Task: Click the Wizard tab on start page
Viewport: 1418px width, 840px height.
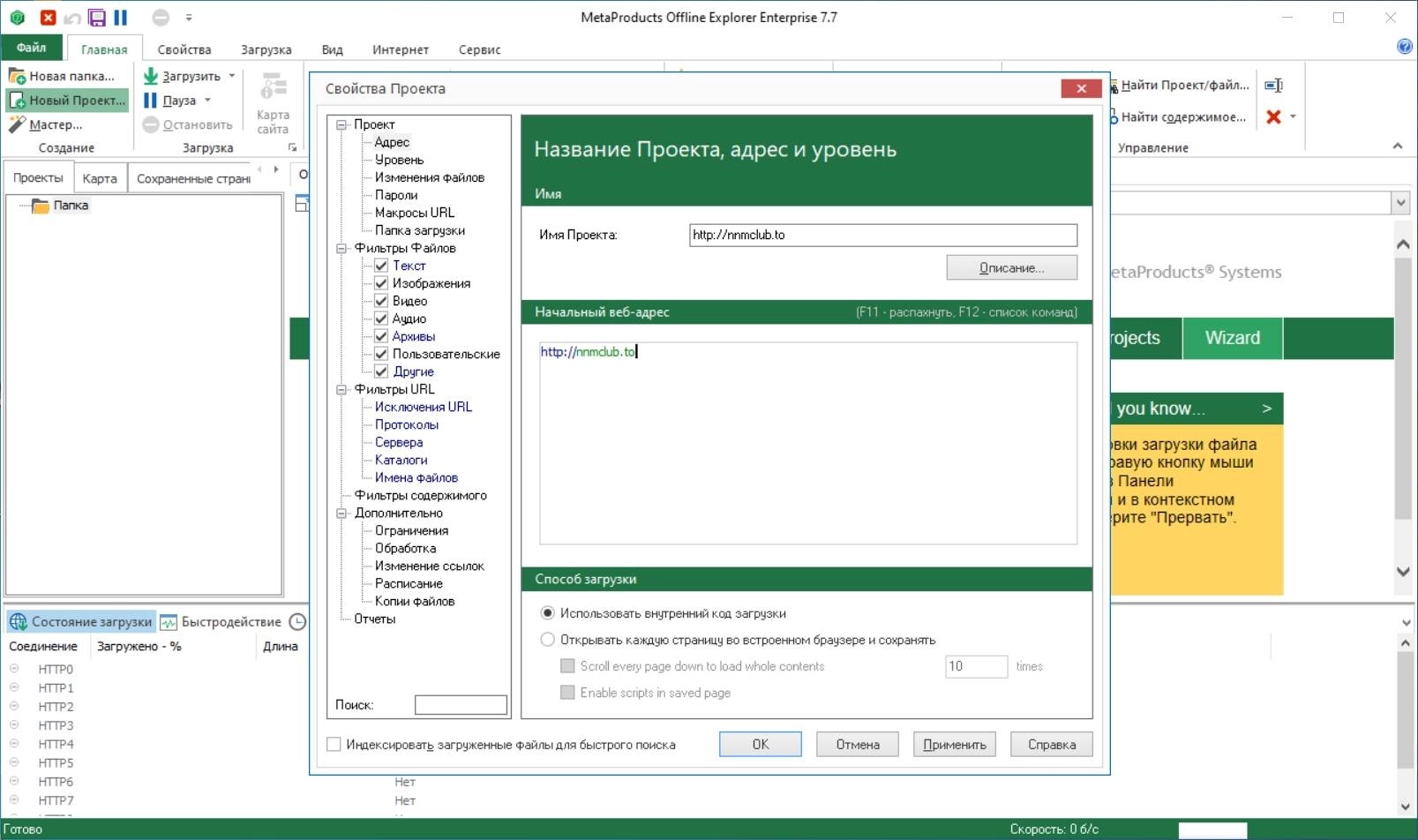Action: [x=1233, y=338]
